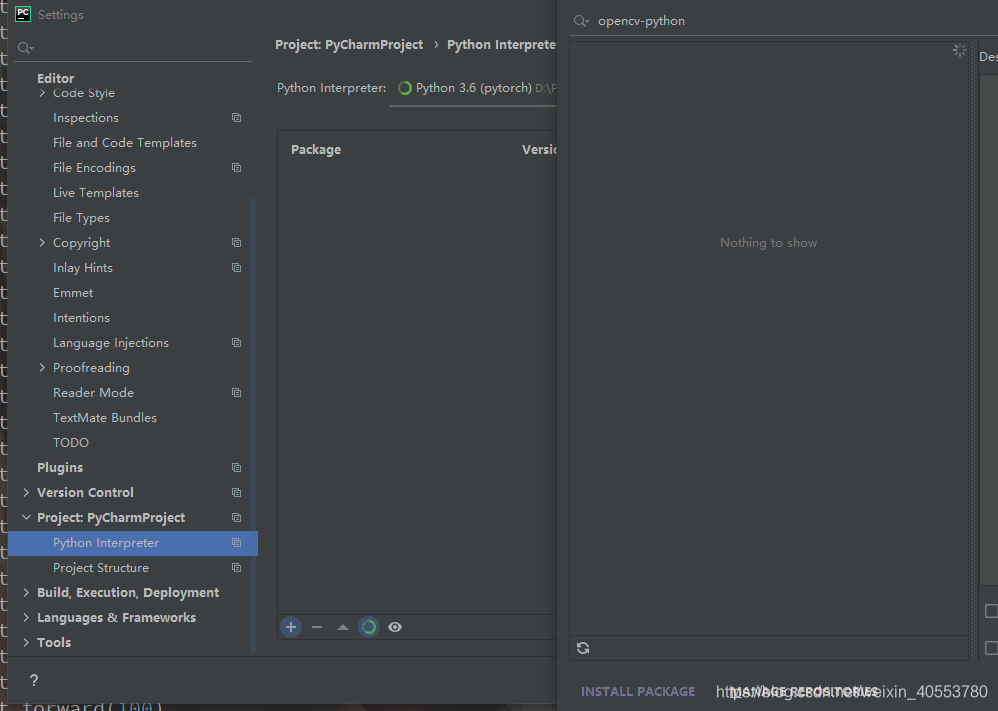Screen dimensions: 998x711
Task: Click the add package plus button
Action: (x=291, y=627)
